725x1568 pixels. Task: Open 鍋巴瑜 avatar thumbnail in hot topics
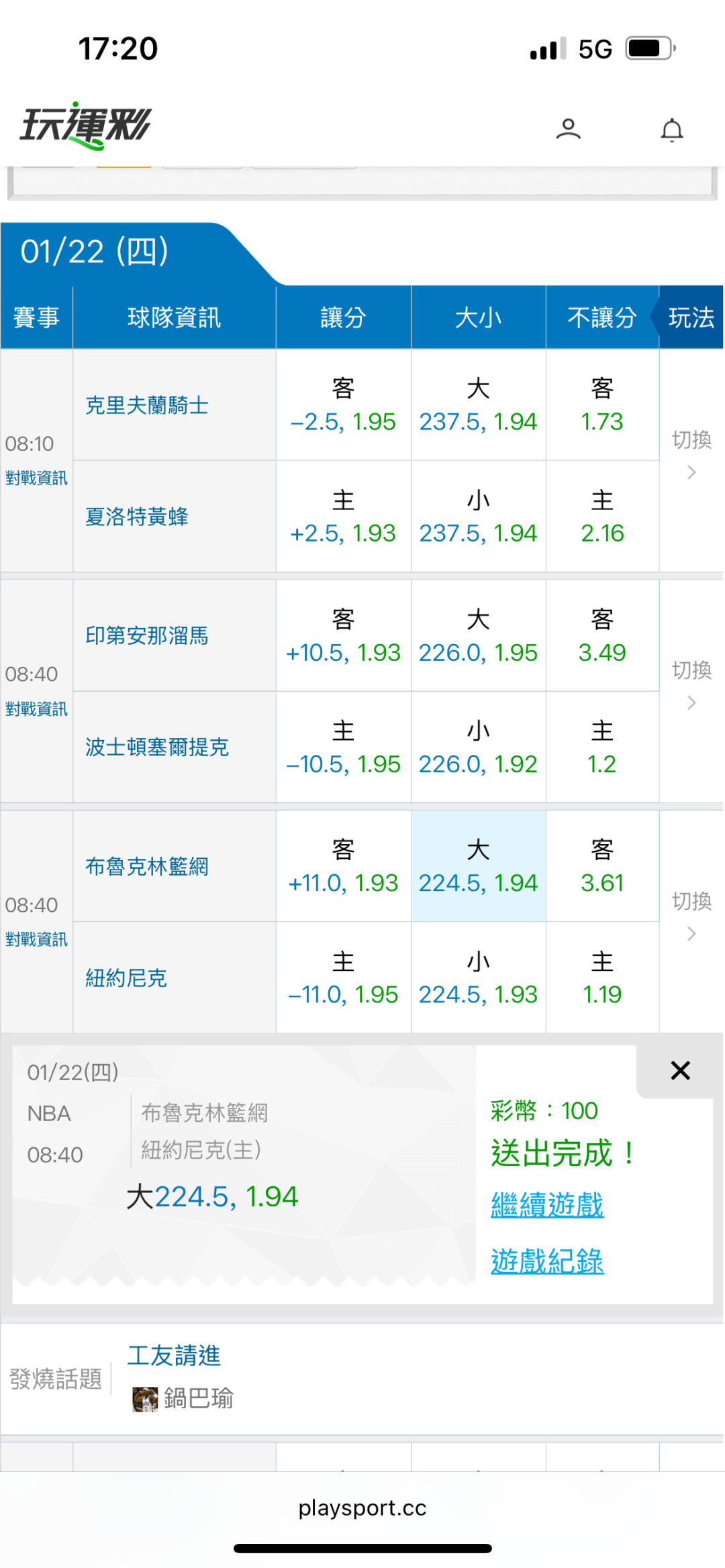click(x=144, y=1399)
